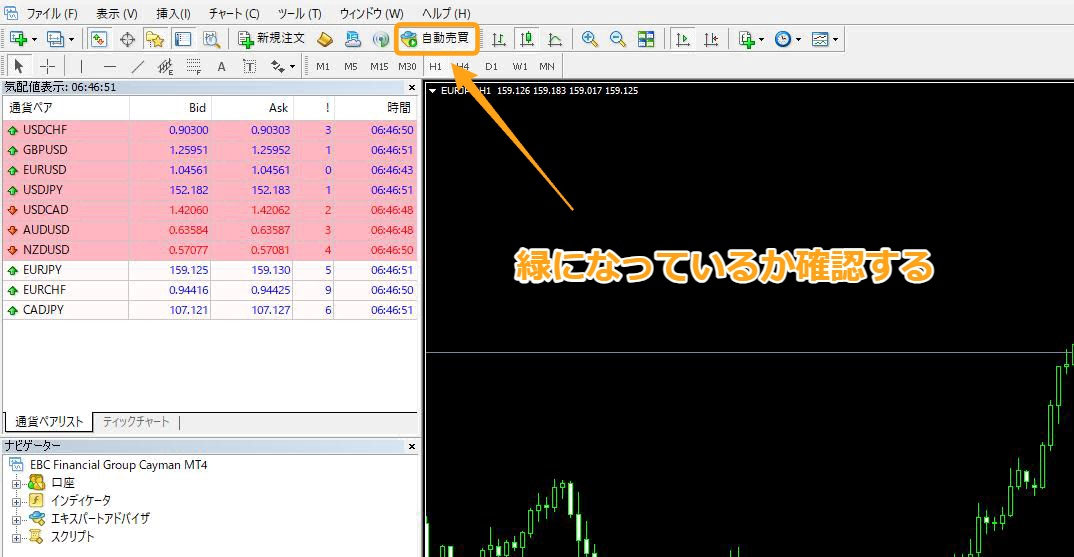Switch chart to M30 timeframe

click(407, 66)
